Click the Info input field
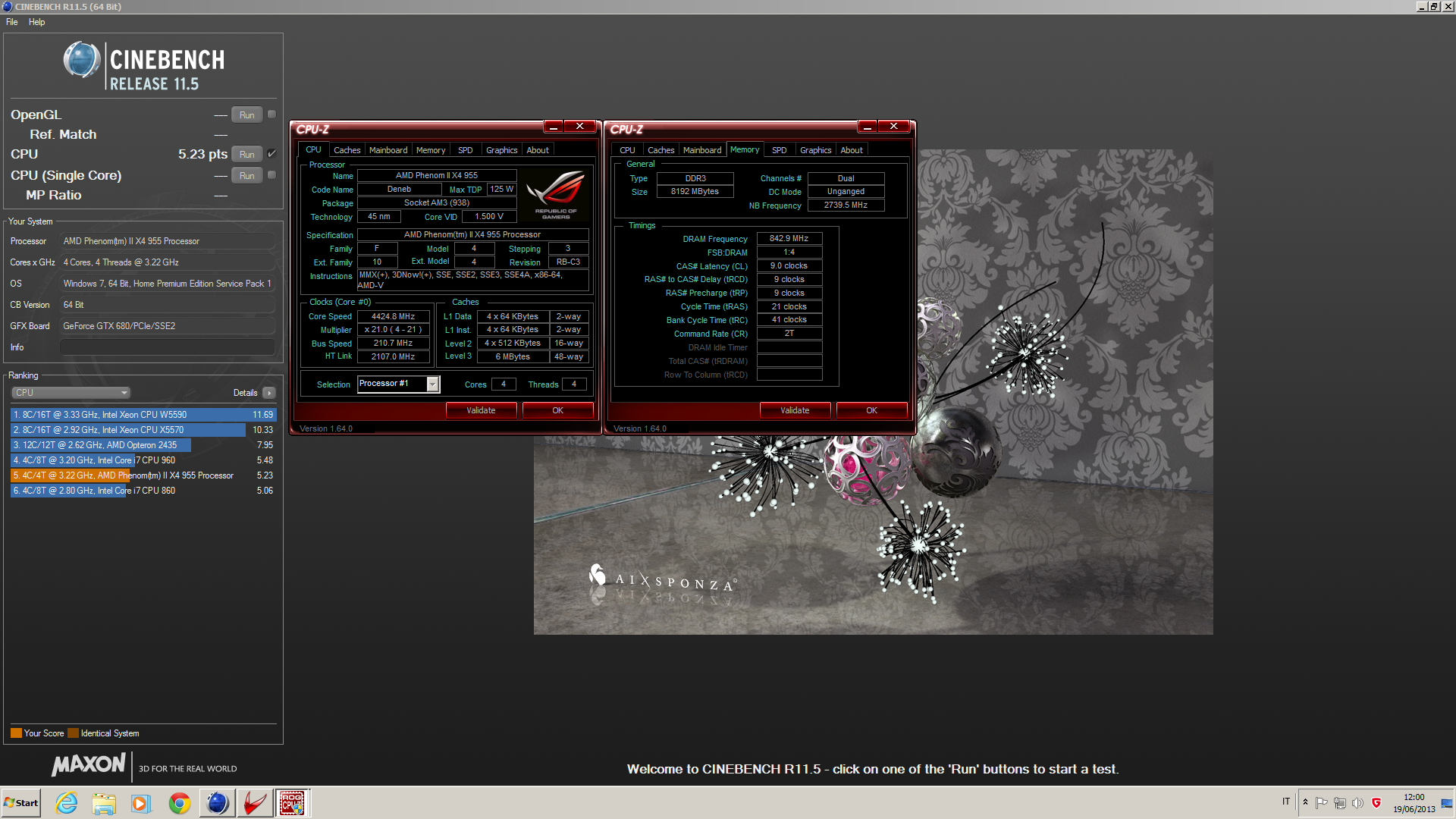1456x819 pixels. [x=167, y=347]
